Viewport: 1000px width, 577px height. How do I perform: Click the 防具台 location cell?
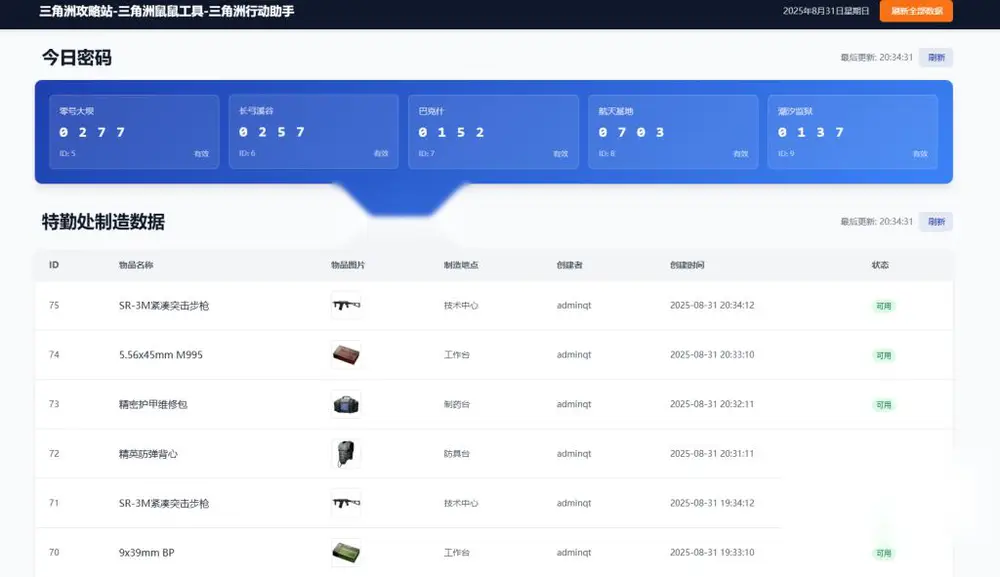coord(457,453)
